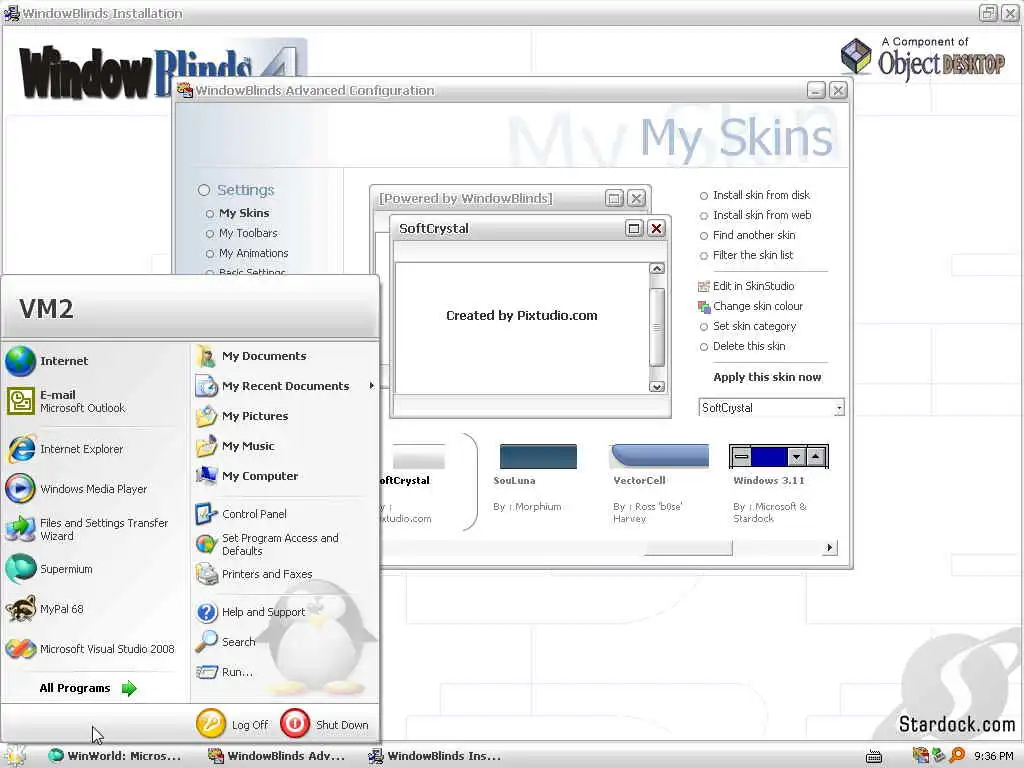Select the Settings section radio
Screen dimensions: 1024x768
[204, 190]
